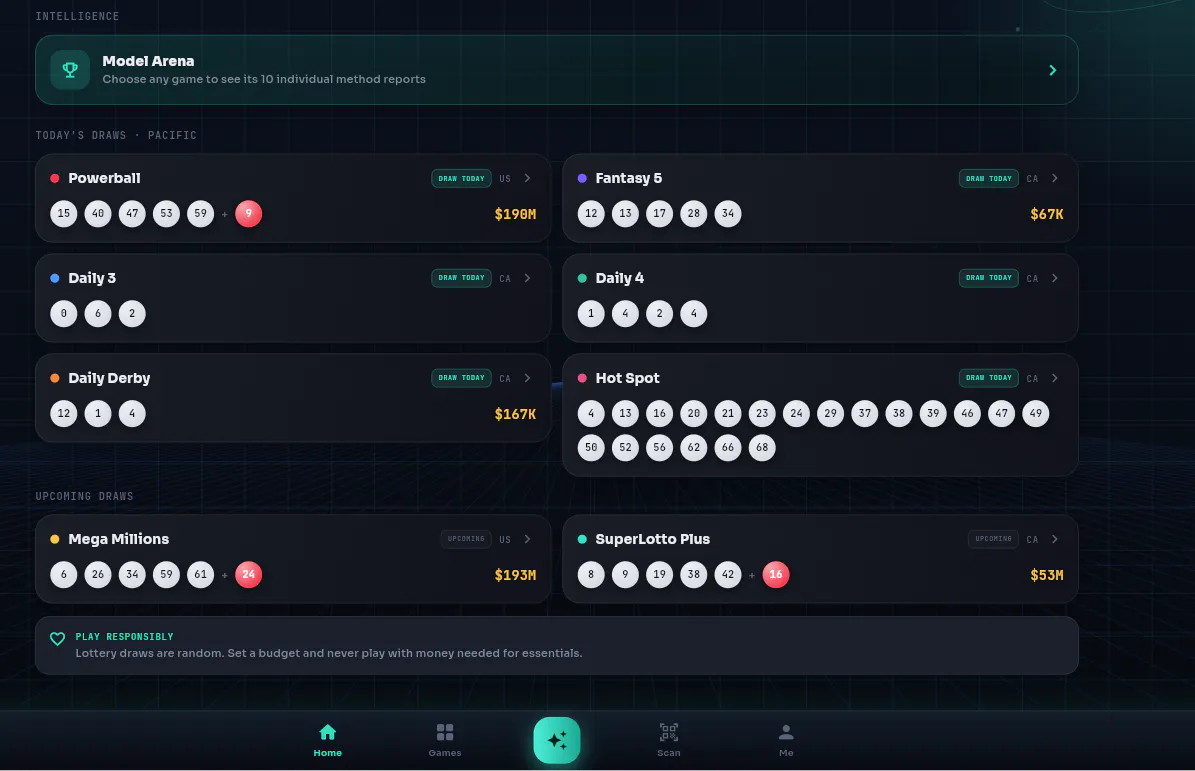
Task: Click the Daily 4 game title
Action: tap(620, 278)
